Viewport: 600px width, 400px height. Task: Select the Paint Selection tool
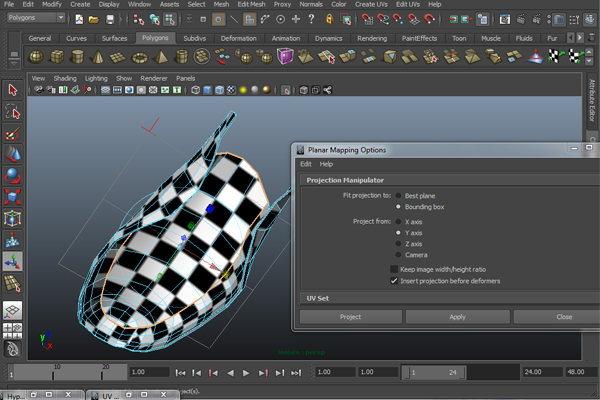(13, 133)
